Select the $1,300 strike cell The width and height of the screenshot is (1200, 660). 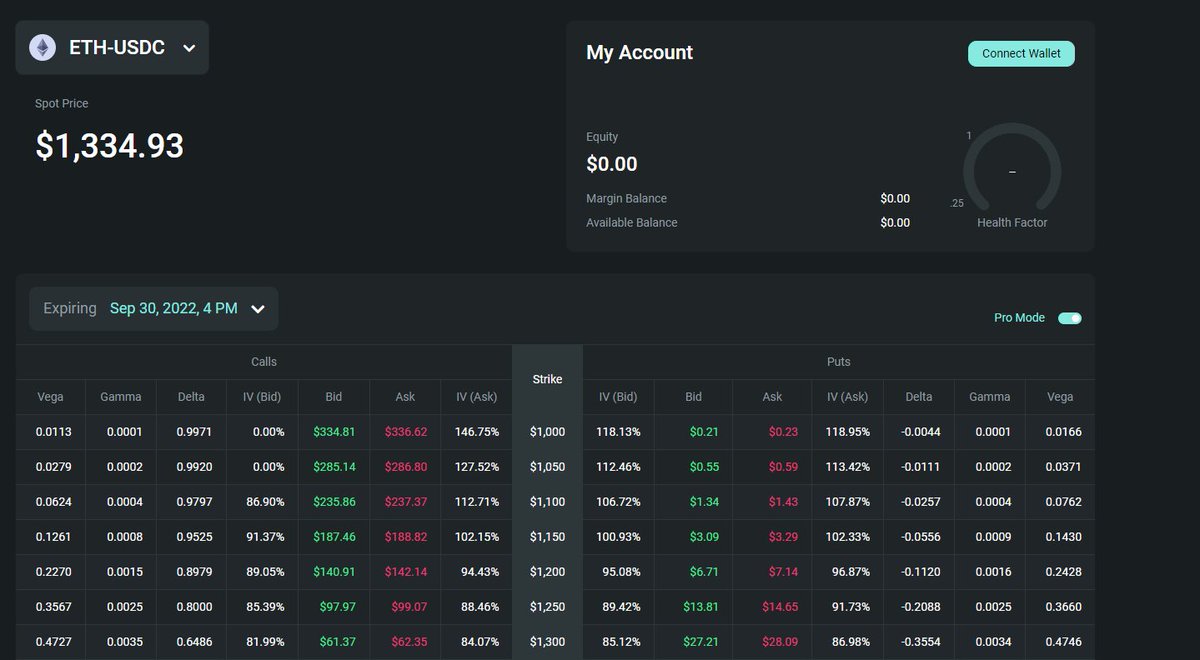coord(547,642)
